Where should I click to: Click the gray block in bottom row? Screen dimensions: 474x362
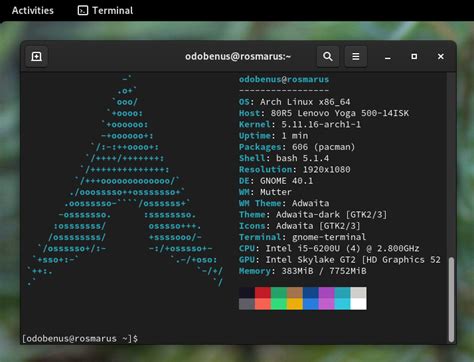pyautogui.click(x=247, y=304)
